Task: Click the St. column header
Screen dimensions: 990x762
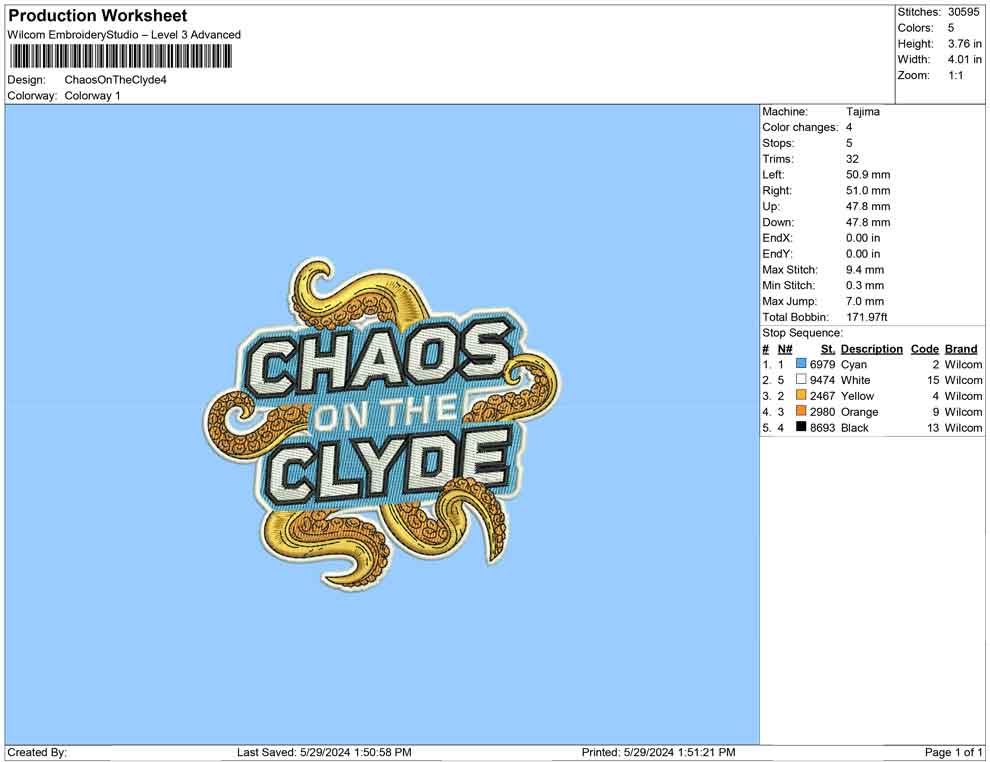Action: (x=827, y=349)
